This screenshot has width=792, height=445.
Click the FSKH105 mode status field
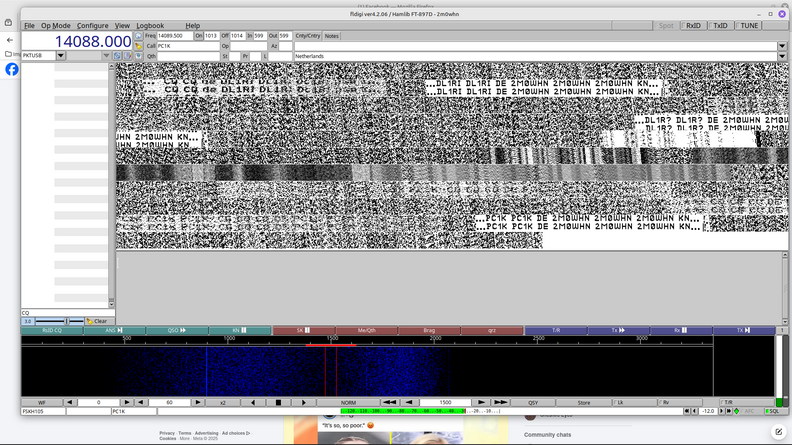pos(43,411)
